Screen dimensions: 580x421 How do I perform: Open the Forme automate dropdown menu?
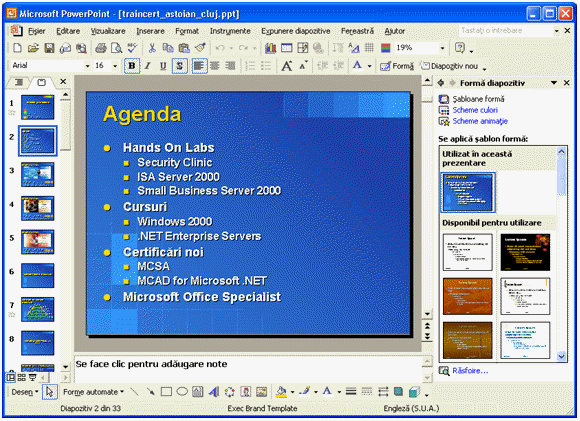coord(93,392)
